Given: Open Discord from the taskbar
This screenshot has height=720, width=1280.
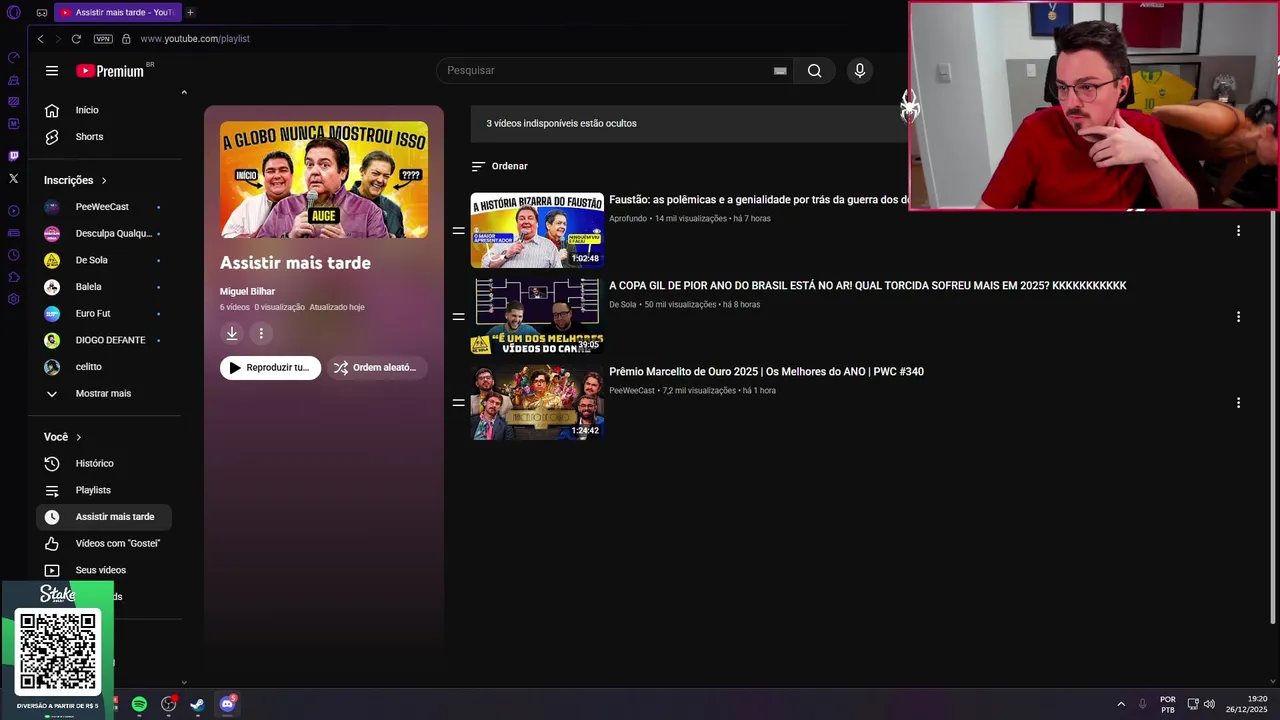Looking at the screenshot, I should click(x=227, y=704).
